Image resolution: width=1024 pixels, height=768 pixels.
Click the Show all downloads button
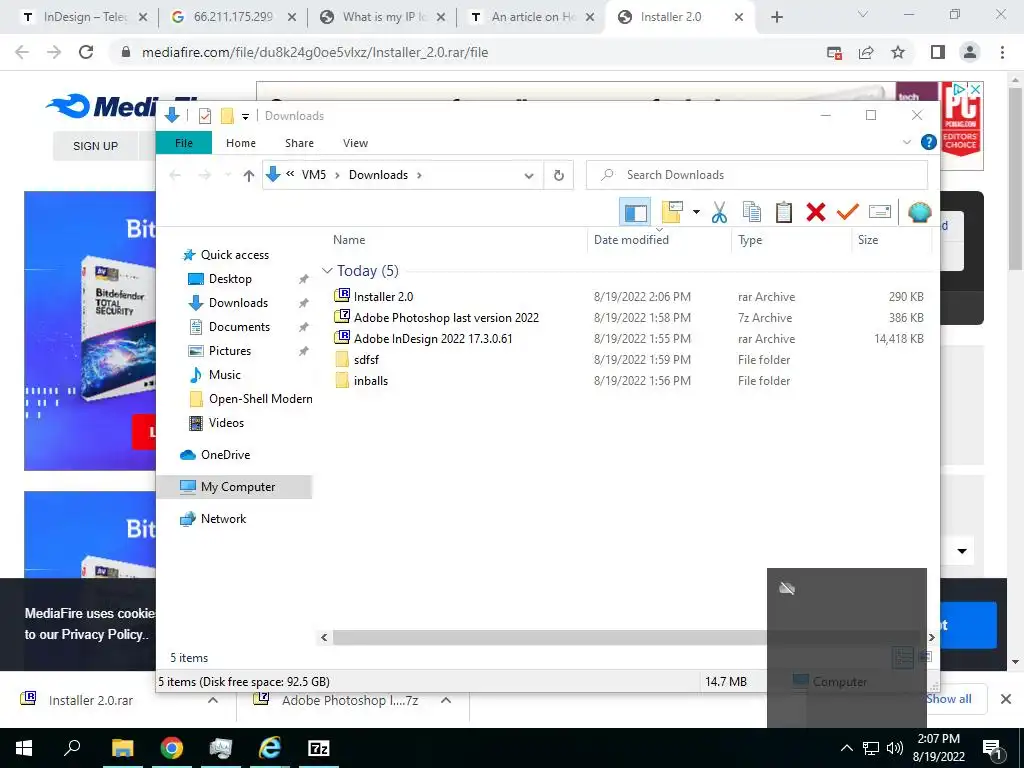(x=949, y=699)
